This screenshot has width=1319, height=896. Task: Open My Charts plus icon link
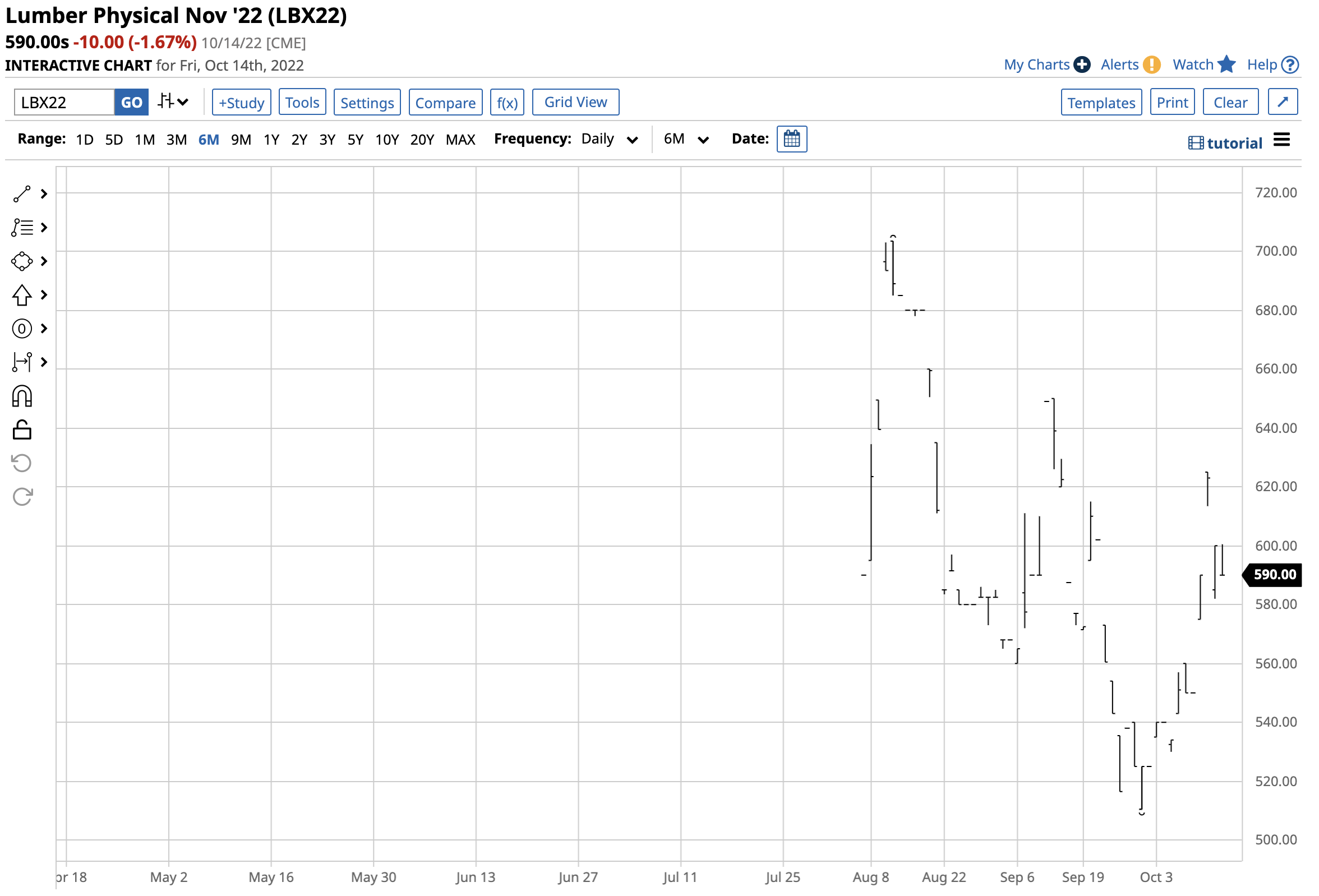click(x=1048, y=64)
